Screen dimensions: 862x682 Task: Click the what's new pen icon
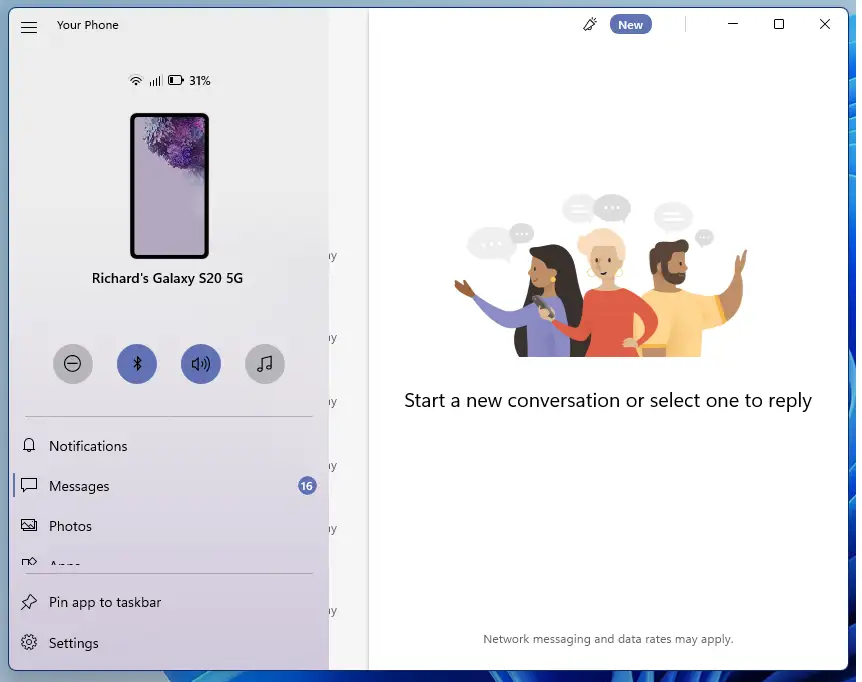(x=590, y=25)
